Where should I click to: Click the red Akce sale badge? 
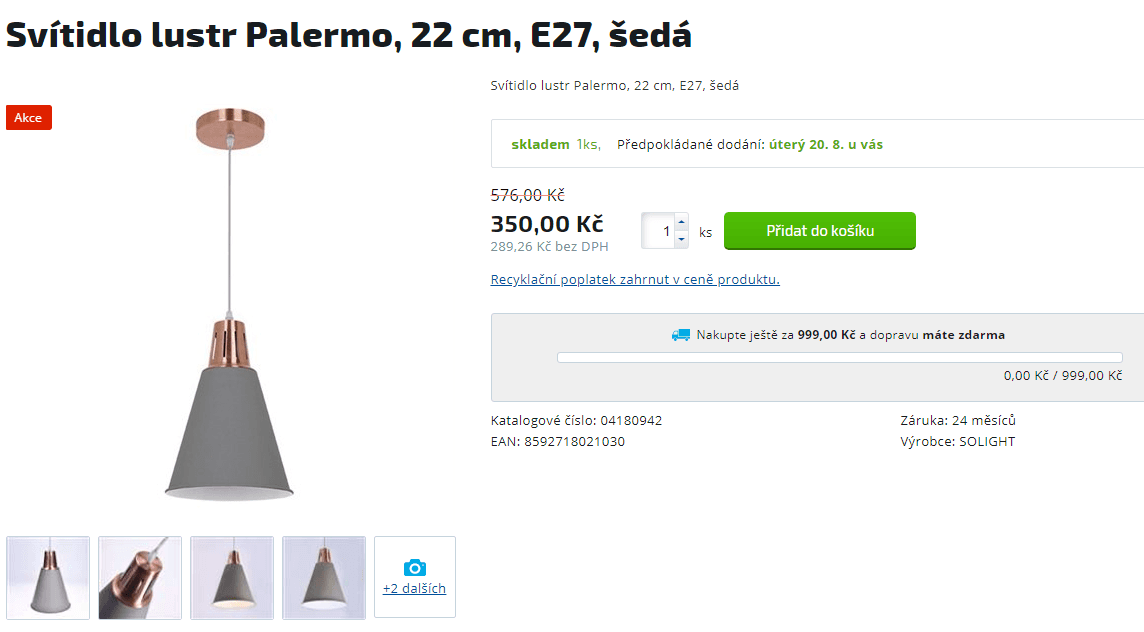pyautogui.click(x=28, y=117)
